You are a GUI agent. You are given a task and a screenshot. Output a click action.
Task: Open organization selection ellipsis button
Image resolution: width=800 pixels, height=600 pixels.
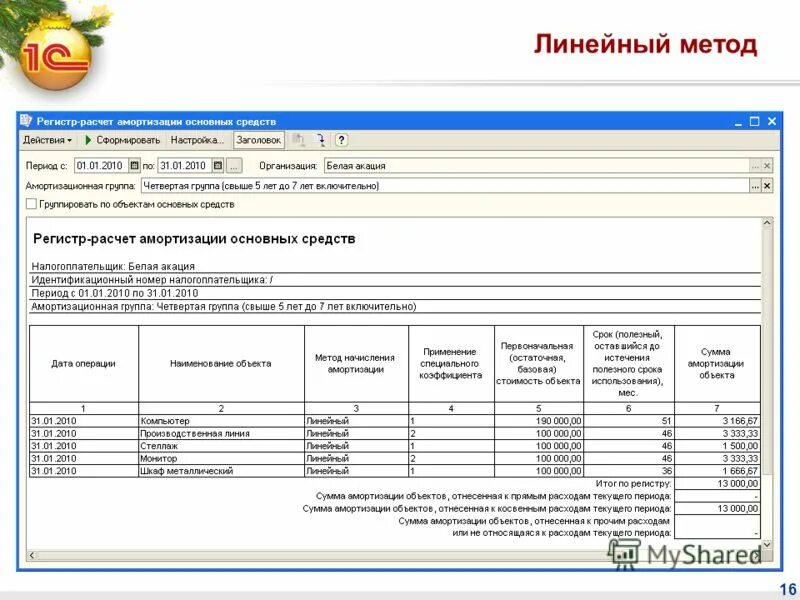click(755, 166)
